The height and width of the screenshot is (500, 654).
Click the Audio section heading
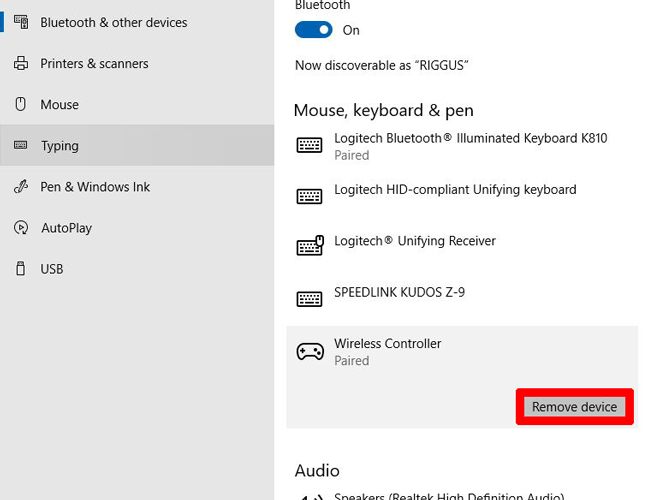pos(317,470)
